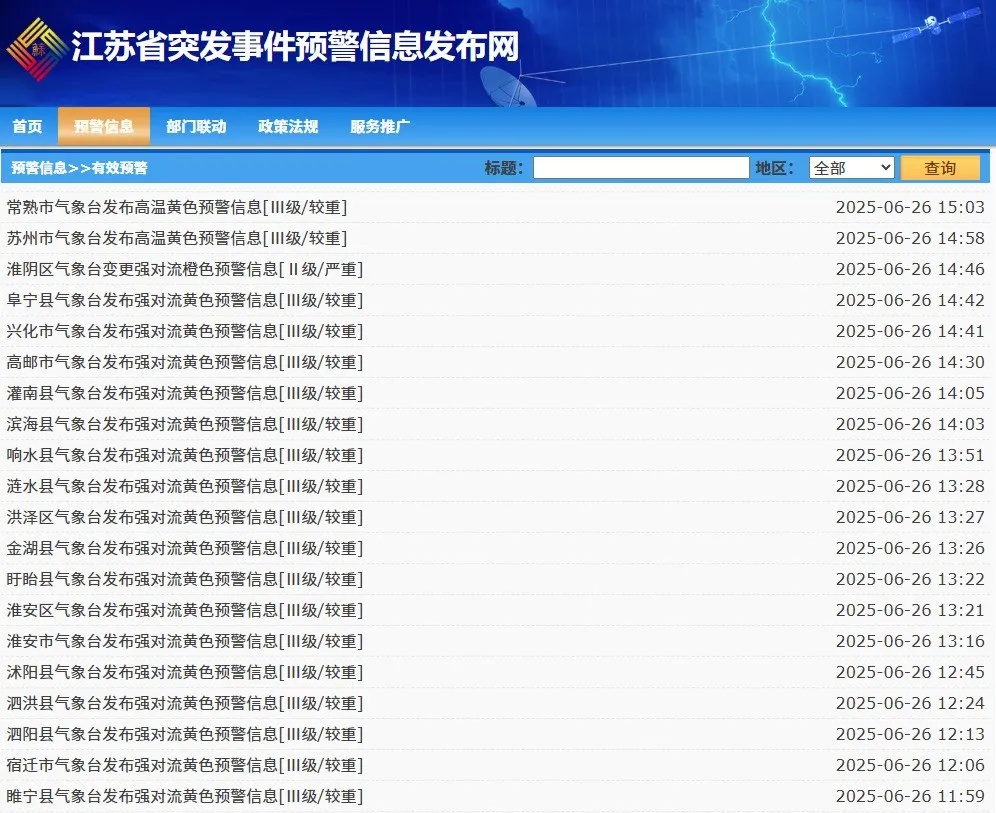Screen dimensions: 996x813
Task: Click the 查询 search button
Action: [939, 167]
